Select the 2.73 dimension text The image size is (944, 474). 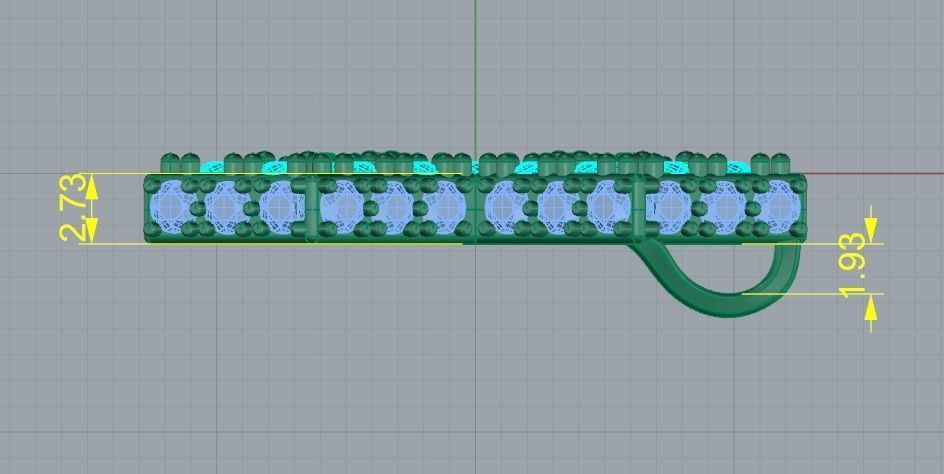(x=71, y=208)
